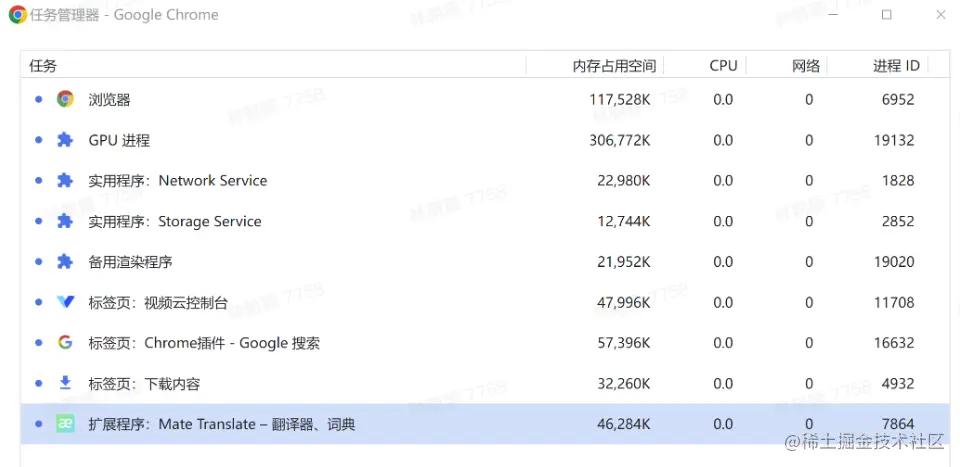Click memory value 22,980K
The image size is (960, 467).
point(624,181)
